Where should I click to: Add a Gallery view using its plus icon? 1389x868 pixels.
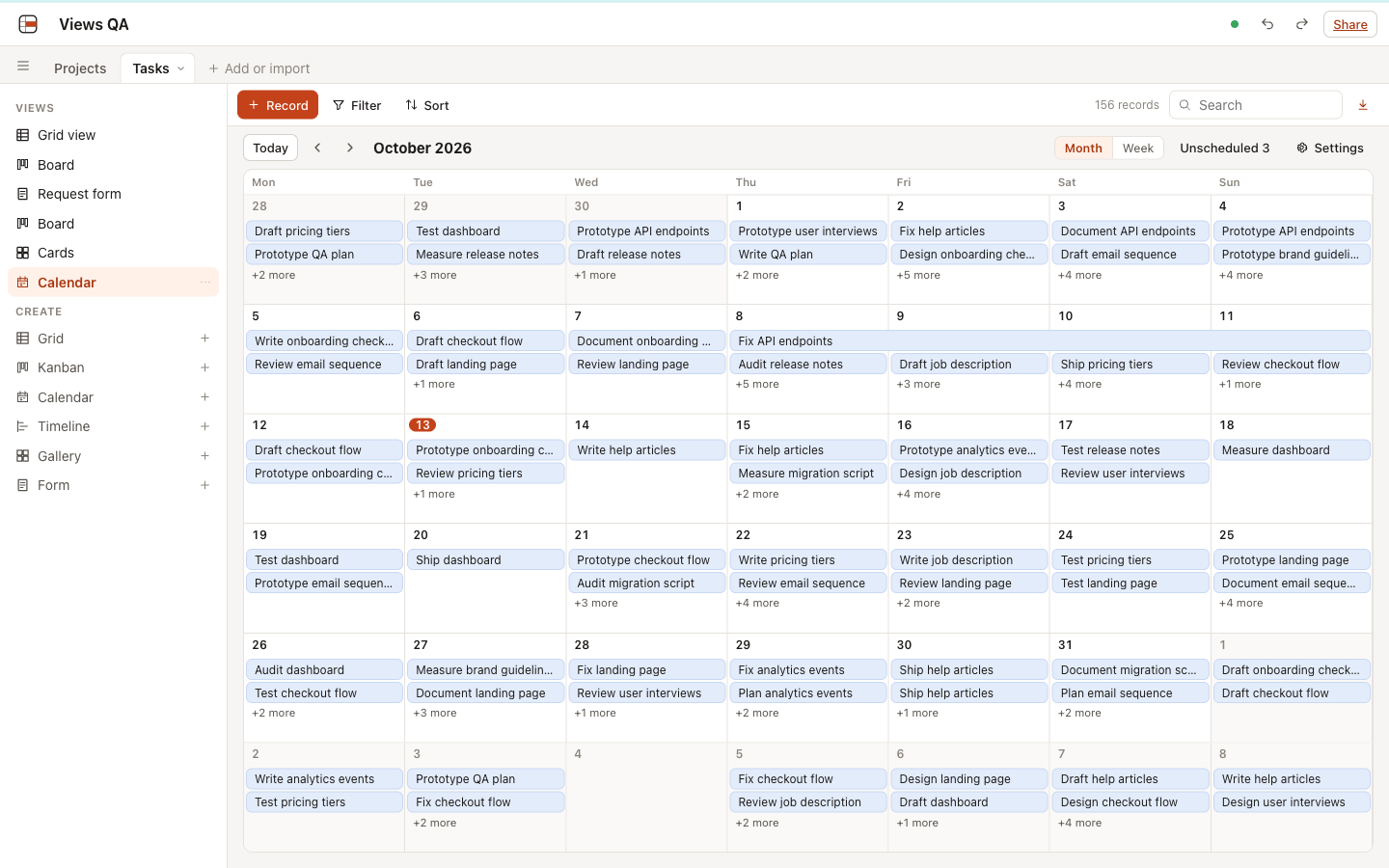pyautogui.click(x=204, y=456)
